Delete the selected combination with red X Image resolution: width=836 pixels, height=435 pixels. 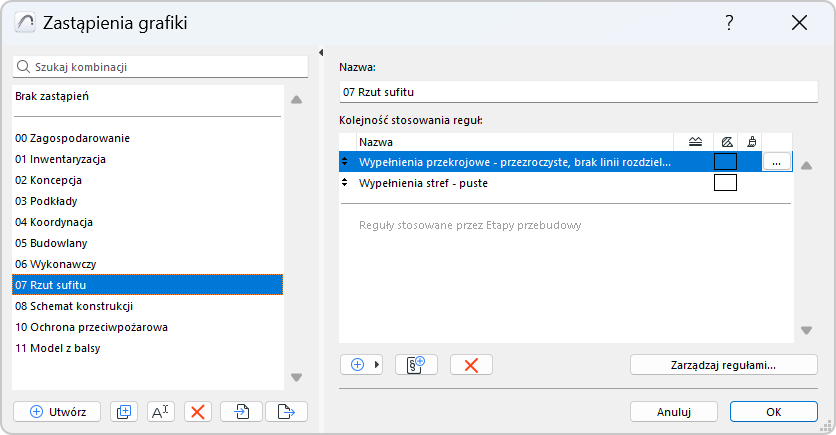(198, 411)
